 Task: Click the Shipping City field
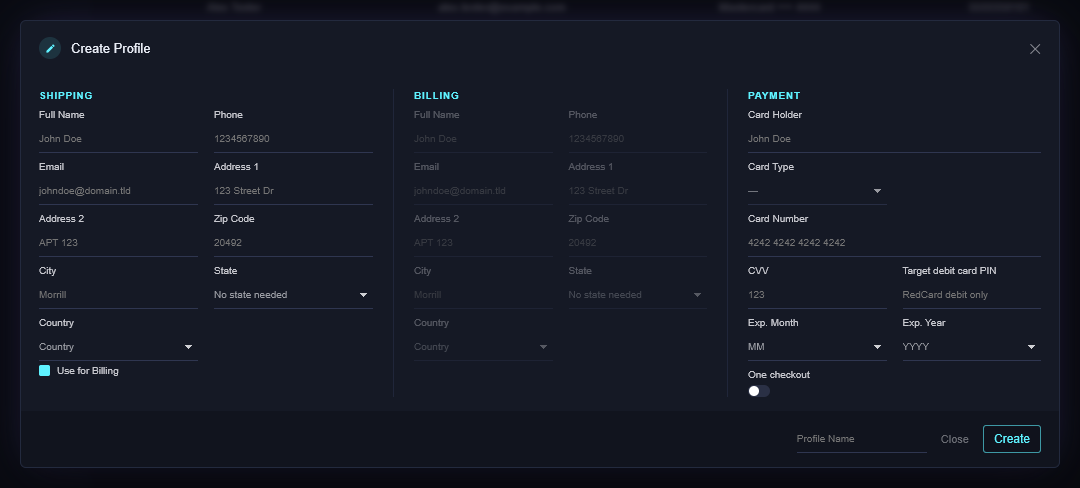click(118, 295)
